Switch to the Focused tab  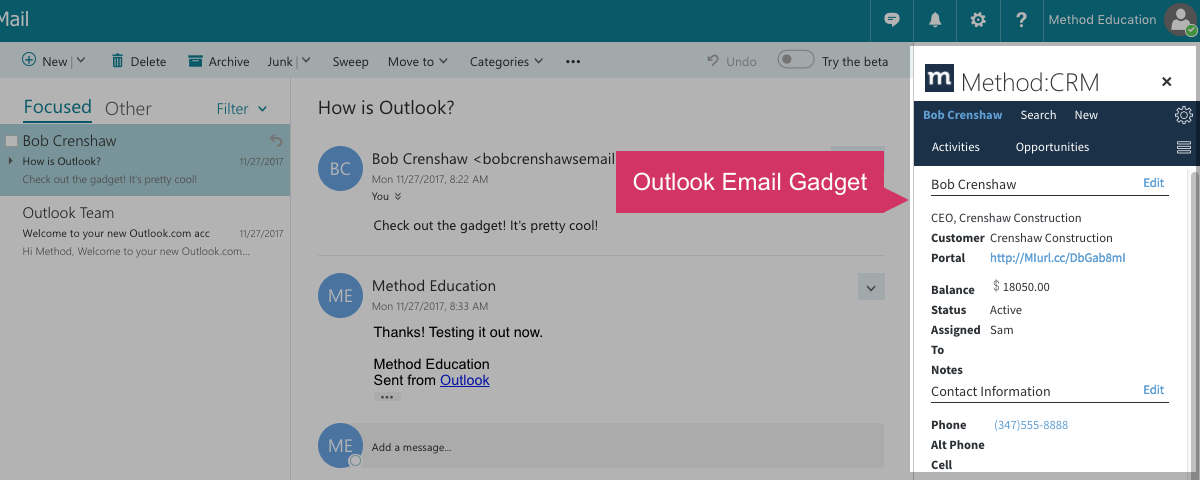(57, 107)
